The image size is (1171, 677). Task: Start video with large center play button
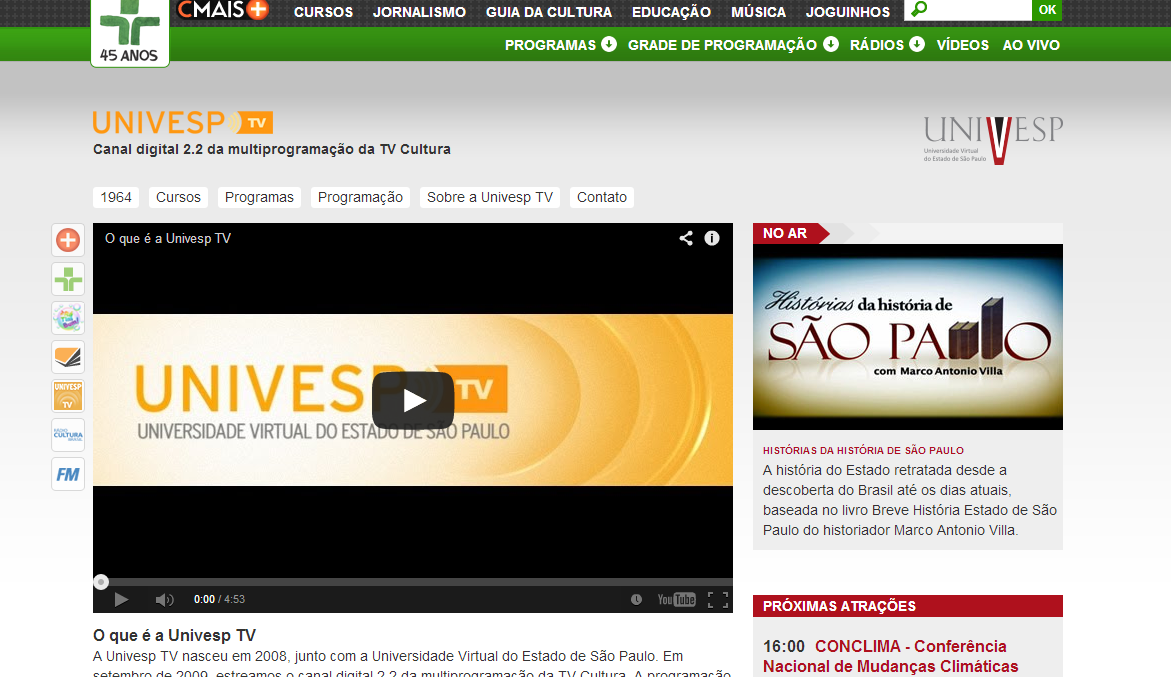pyautogui.click(x=413, y=400)
